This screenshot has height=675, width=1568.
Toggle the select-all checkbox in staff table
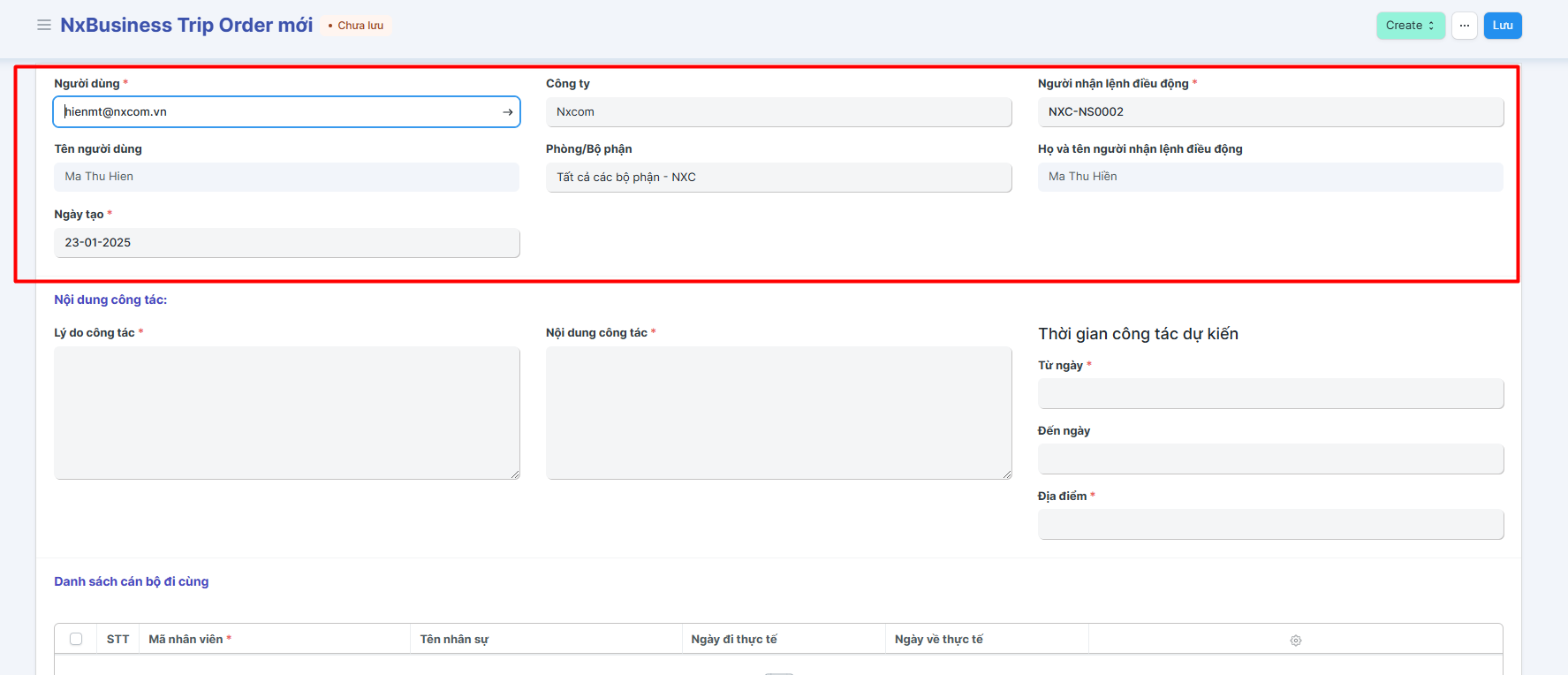pos(76,639)
